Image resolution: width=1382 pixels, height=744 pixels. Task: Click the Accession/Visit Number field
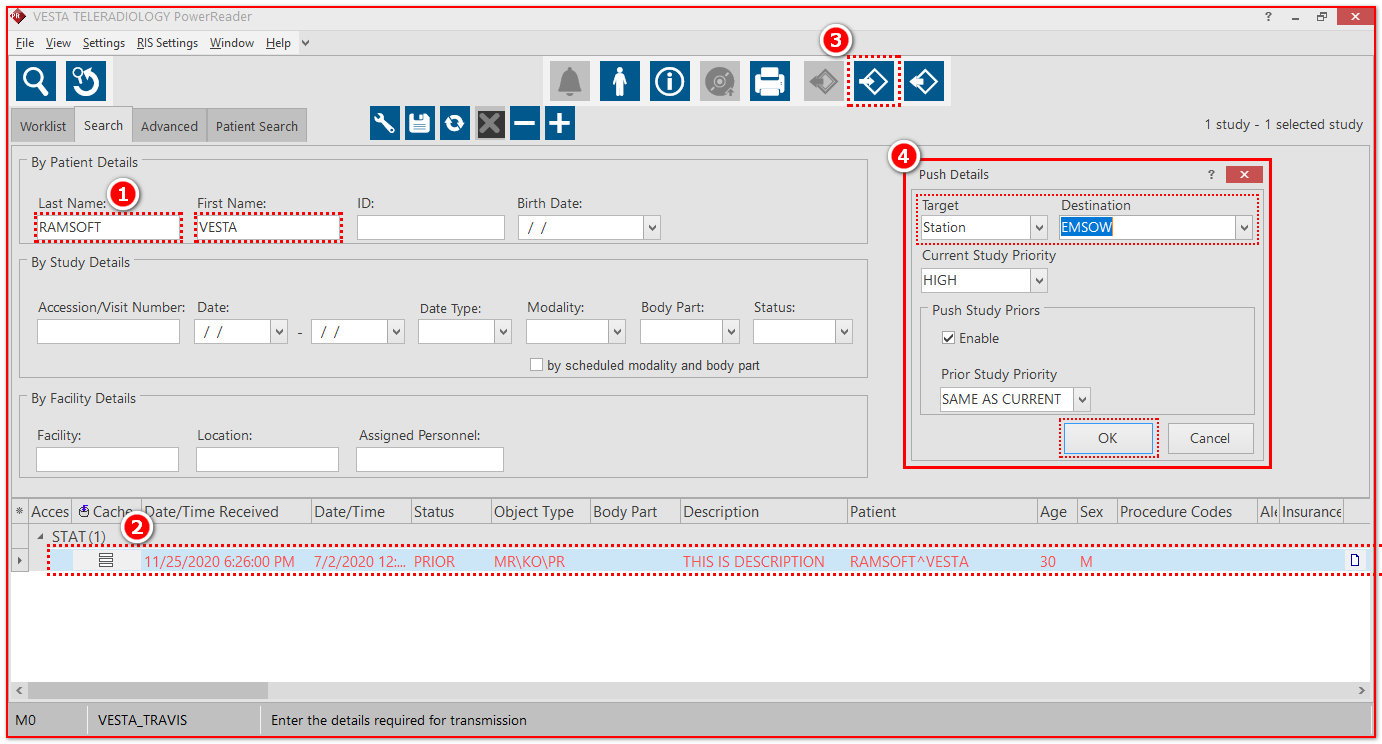[x=108, y=332]
